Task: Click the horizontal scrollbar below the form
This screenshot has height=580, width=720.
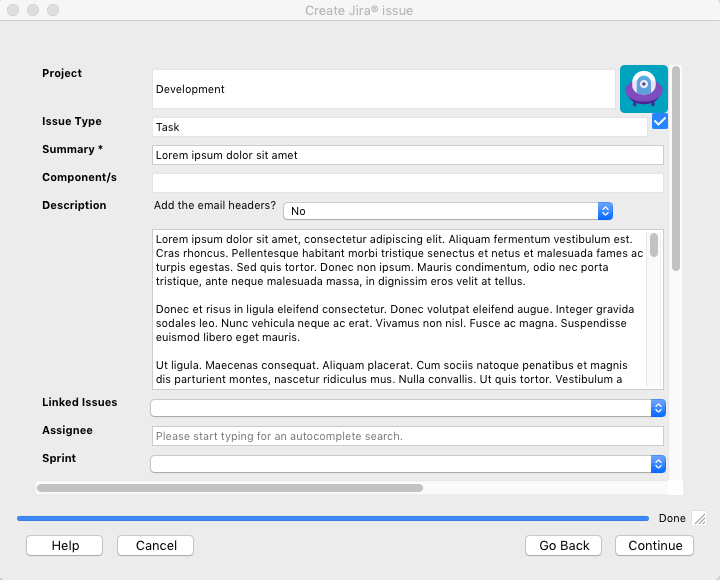Action: 230,488
